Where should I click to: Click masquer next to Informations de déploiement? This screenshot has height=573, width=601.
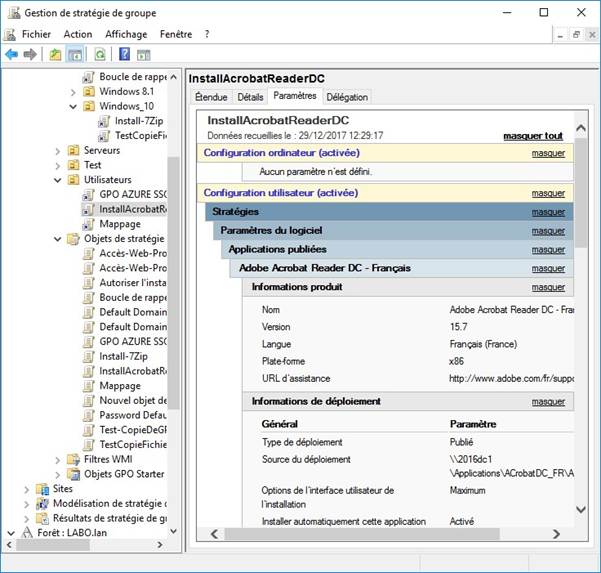pyautogui.click(x=548, y=402)
